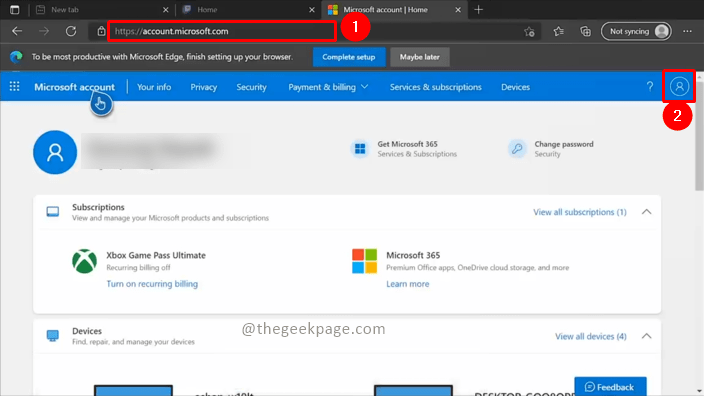Click the Devices monitor icon

(53, 335)
